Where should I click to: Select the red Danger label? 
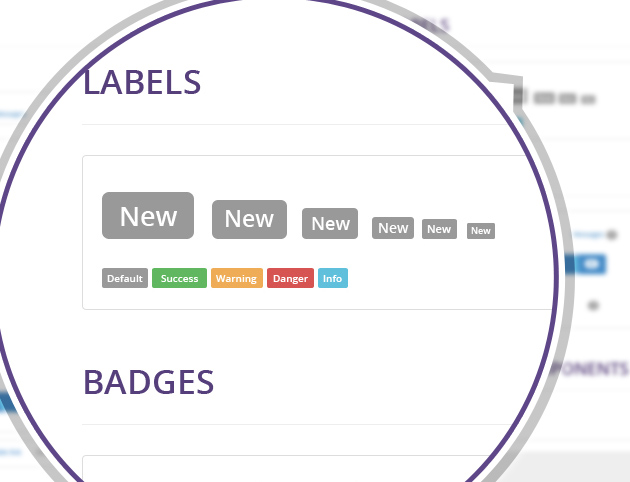(x=290, y=278)
